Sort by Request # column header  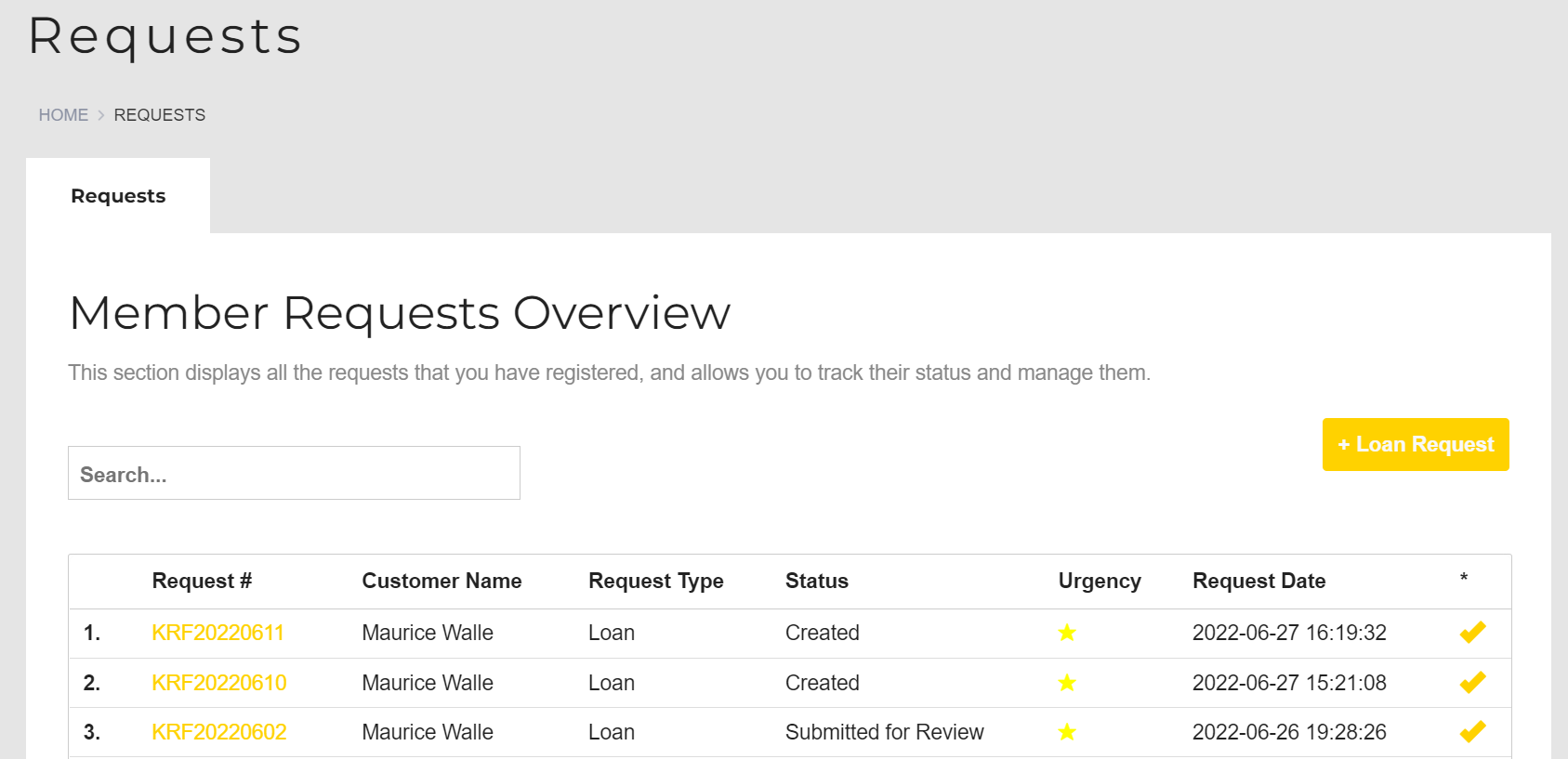202,582
